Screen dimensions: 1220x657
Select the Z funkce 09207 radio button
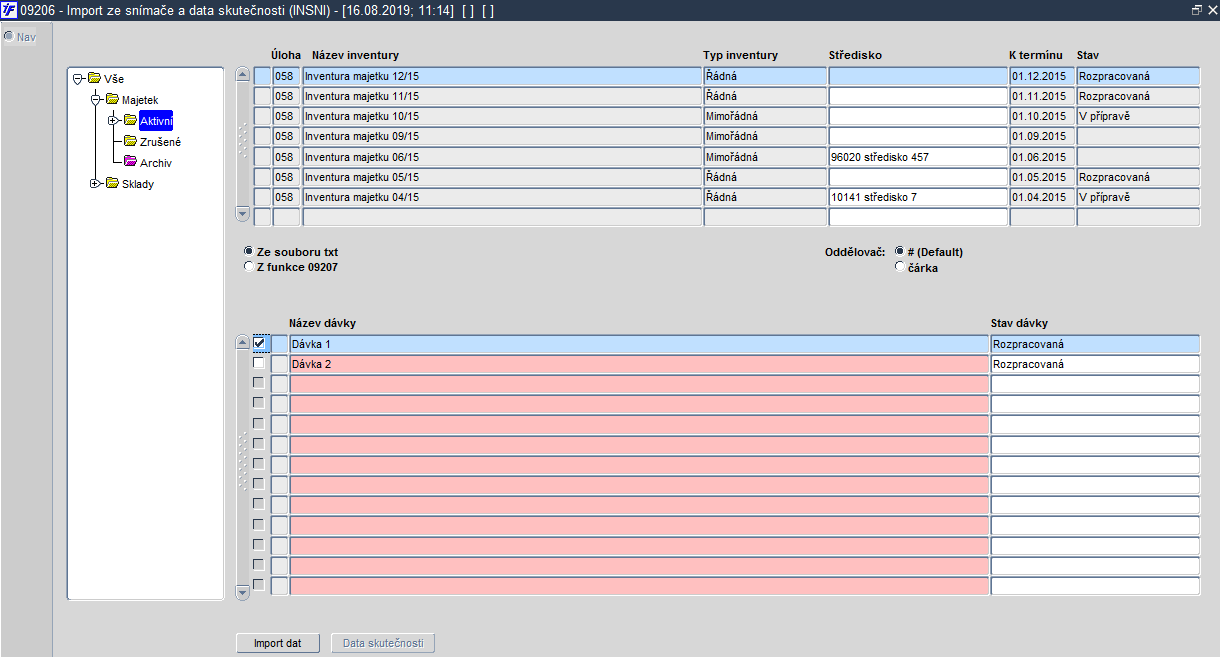point(249,267)
